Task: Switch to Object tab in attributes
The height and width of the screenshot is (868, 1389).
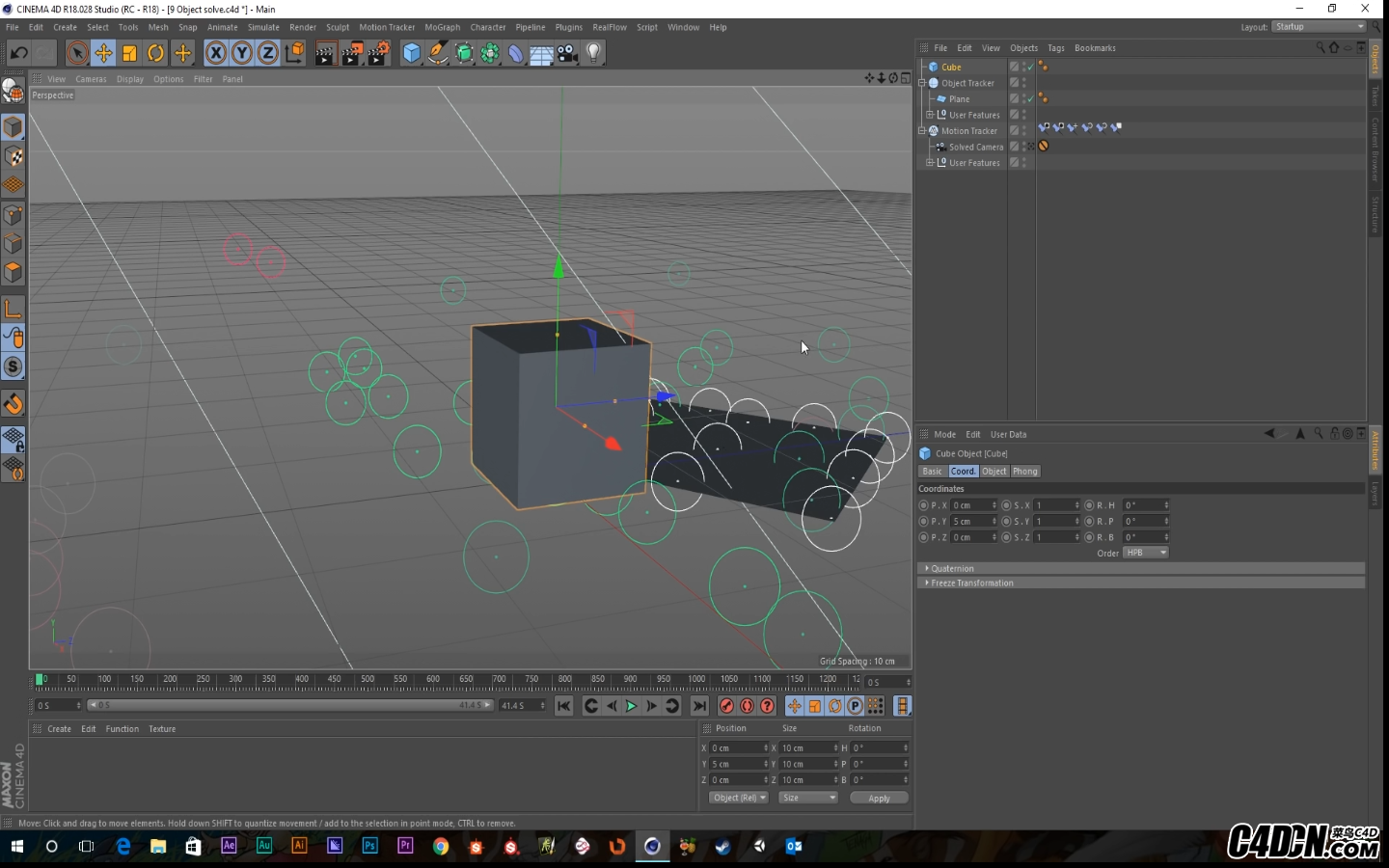Action: (994, 472)
